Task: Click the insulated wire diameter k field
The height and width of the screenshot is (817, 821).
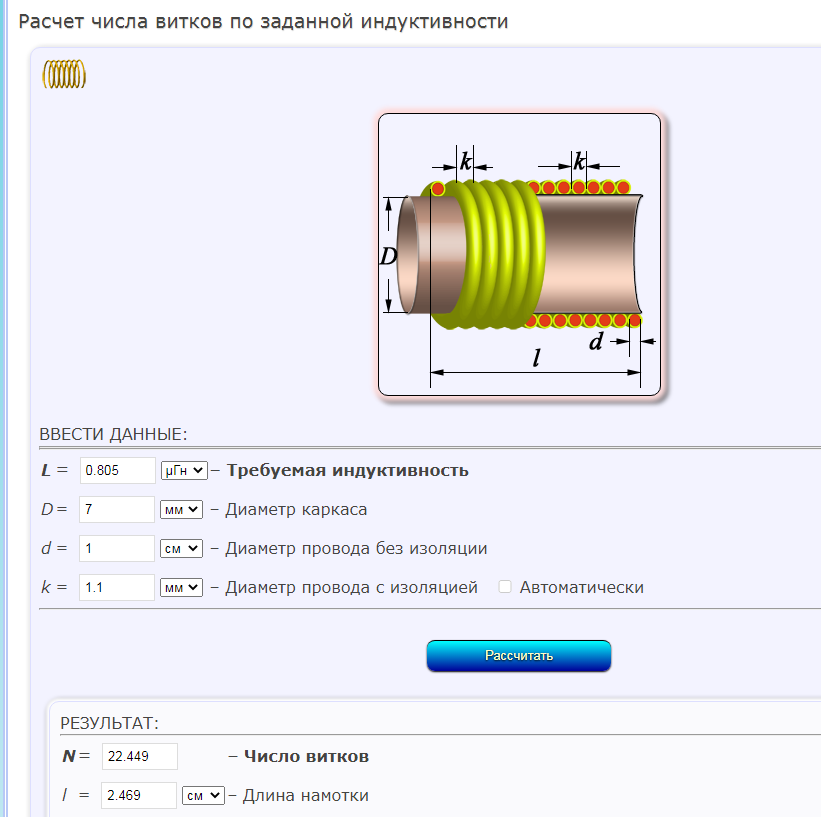Action: (x=117, y=587)
